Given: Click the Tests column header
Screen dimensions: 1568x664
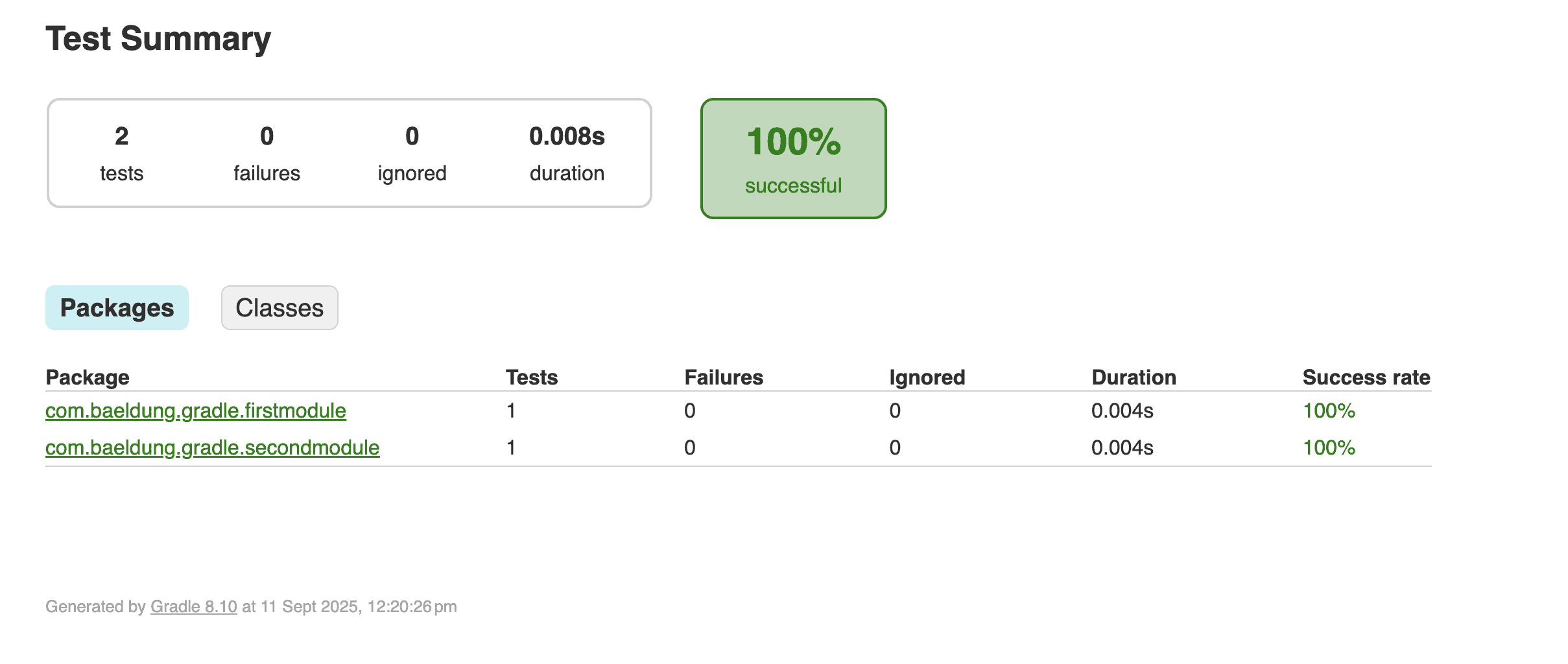Looking at the screenshot, I should pos(532,377).
